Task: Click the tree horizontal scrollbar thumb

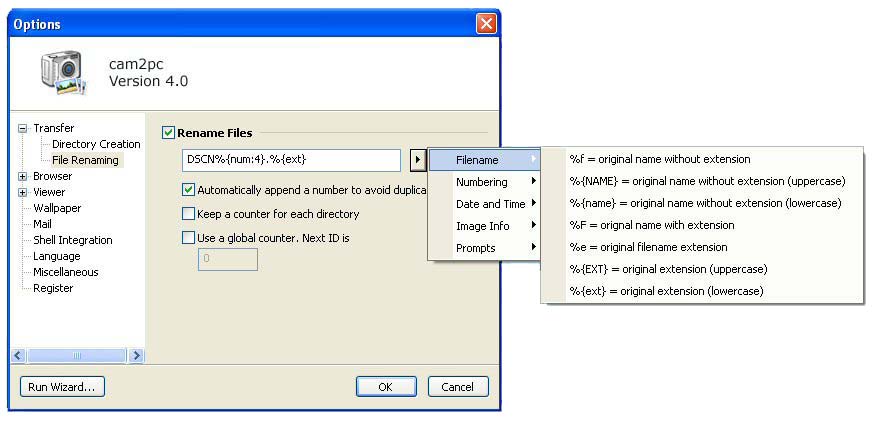Action: point(77,355)
